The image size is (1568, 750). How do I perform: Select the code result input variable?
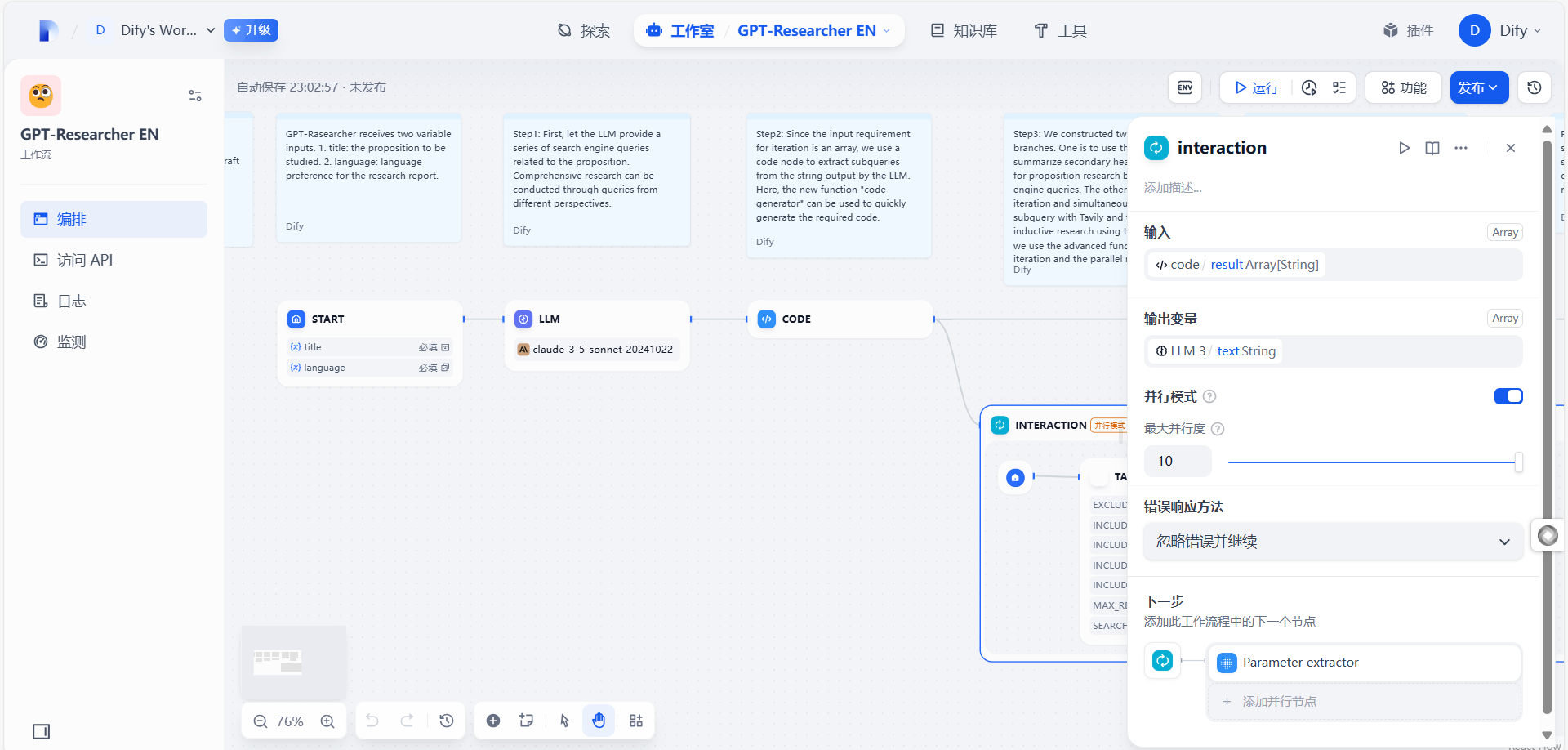tap(1236, 265)
